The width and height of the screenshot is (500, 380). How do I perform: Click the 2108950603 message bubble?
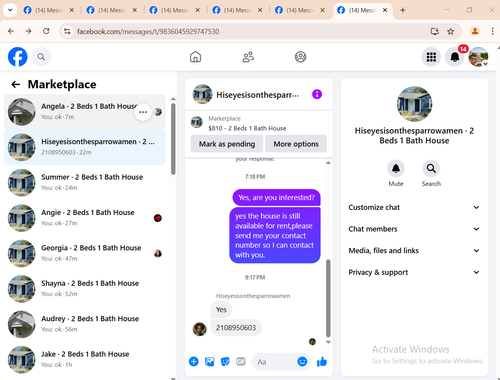click(x=236, y=328)
